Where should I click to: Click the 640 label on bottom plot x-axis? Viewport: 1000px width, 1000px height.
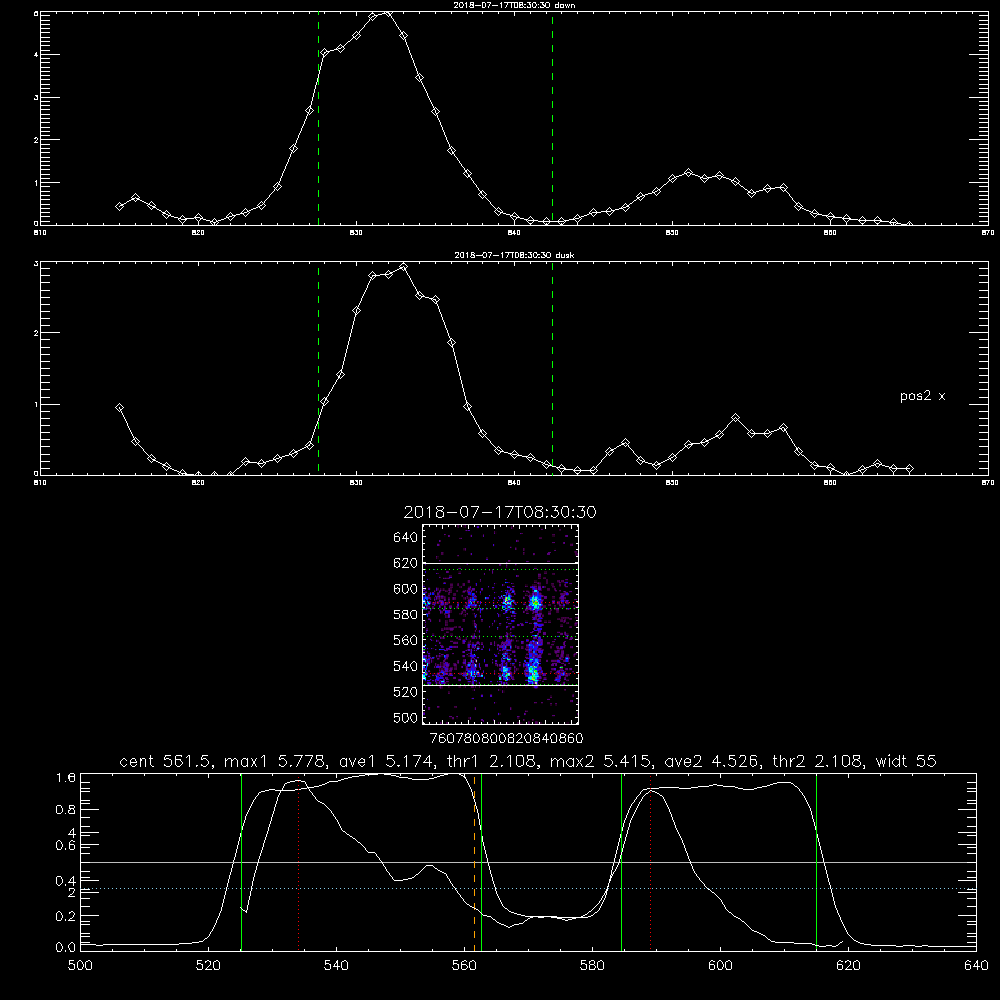(x=976, y=966)
